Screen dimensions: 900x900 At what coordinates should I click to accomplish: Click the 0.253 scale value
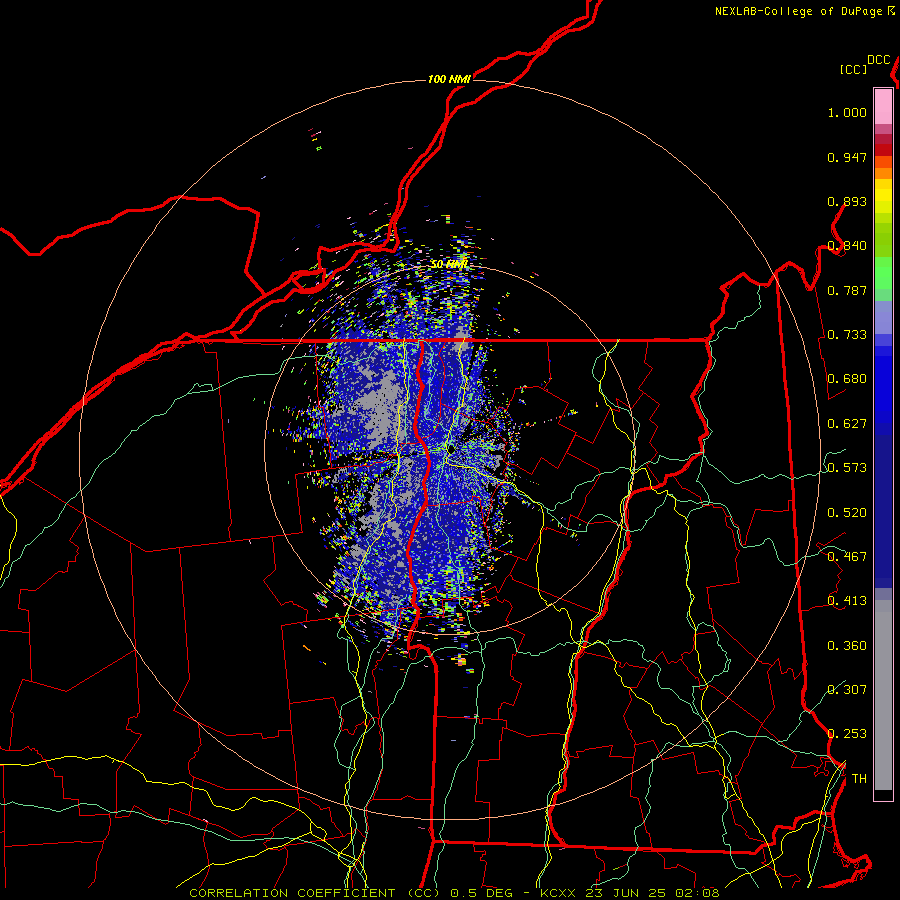pos(847,734)
